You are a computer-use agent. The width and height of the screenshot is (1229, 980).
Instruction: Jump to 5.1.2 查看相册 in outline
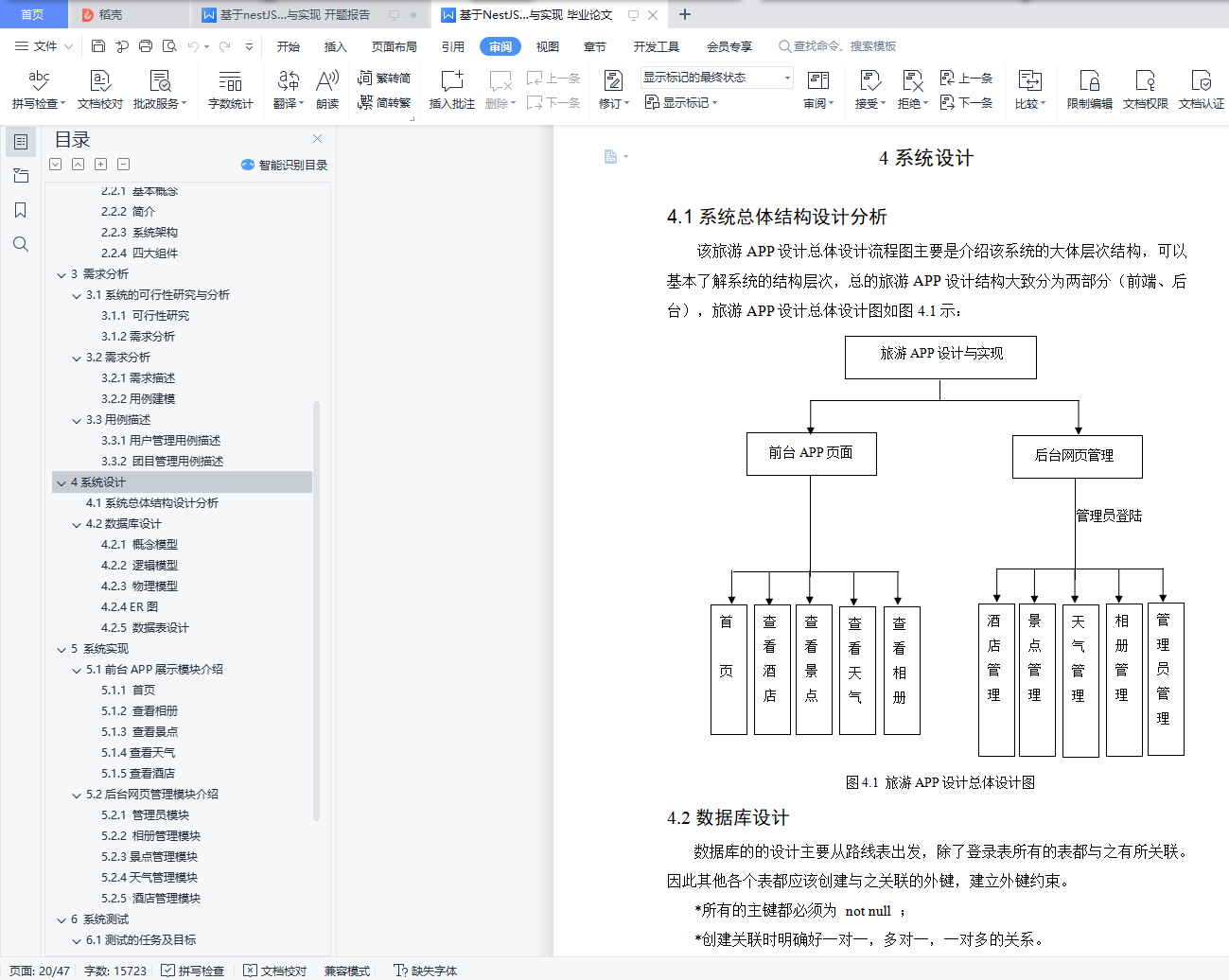139,711
